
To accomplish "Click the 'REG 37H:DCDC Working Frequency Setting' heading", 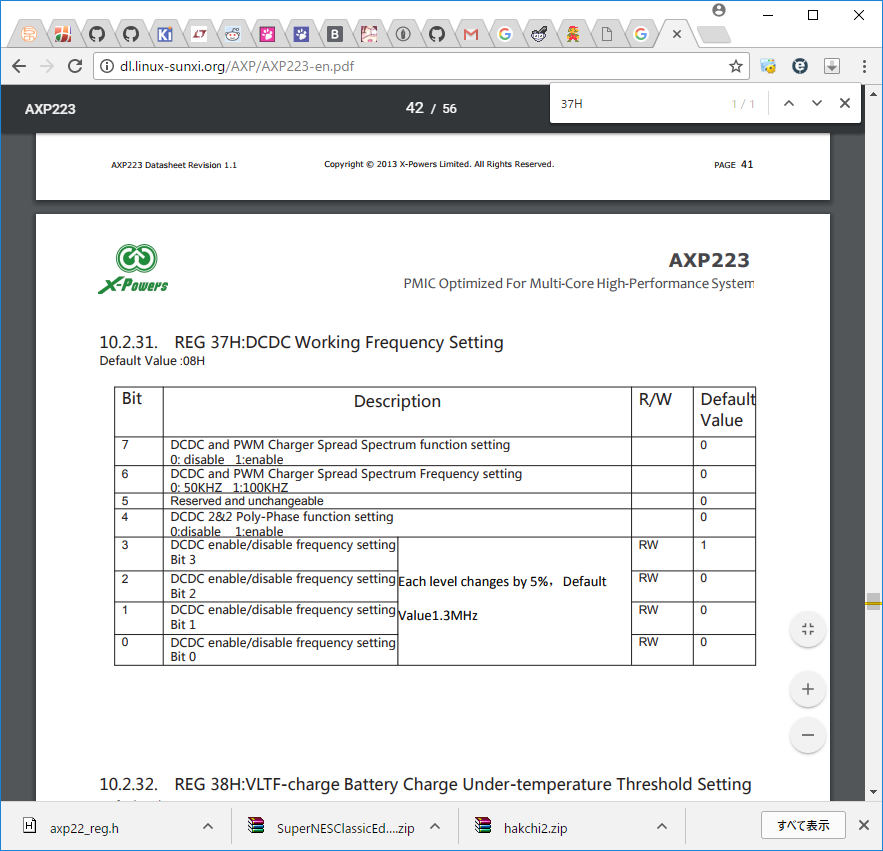I will [338, 342].
